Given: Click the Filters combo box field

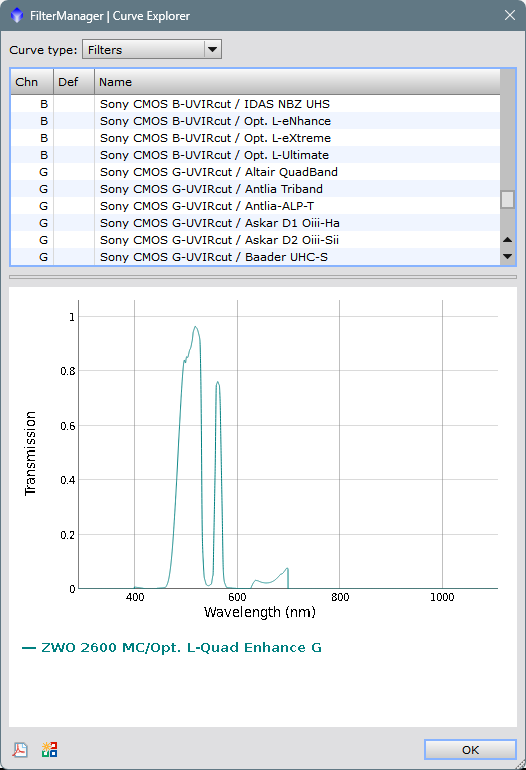Looking at the screenshot, I should point(152,50).
